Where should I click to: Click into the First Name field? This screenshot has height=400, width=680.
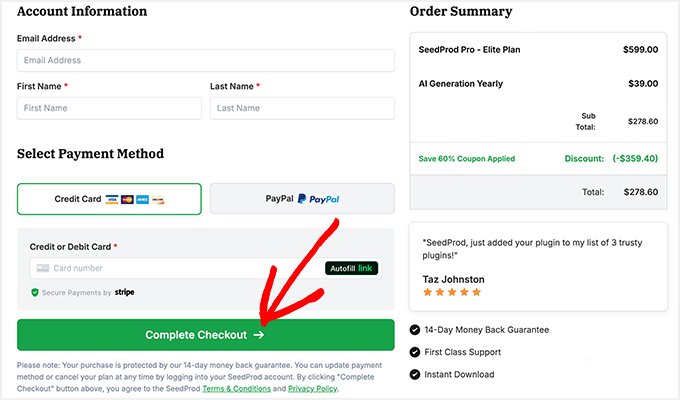(x=109, y=108)
